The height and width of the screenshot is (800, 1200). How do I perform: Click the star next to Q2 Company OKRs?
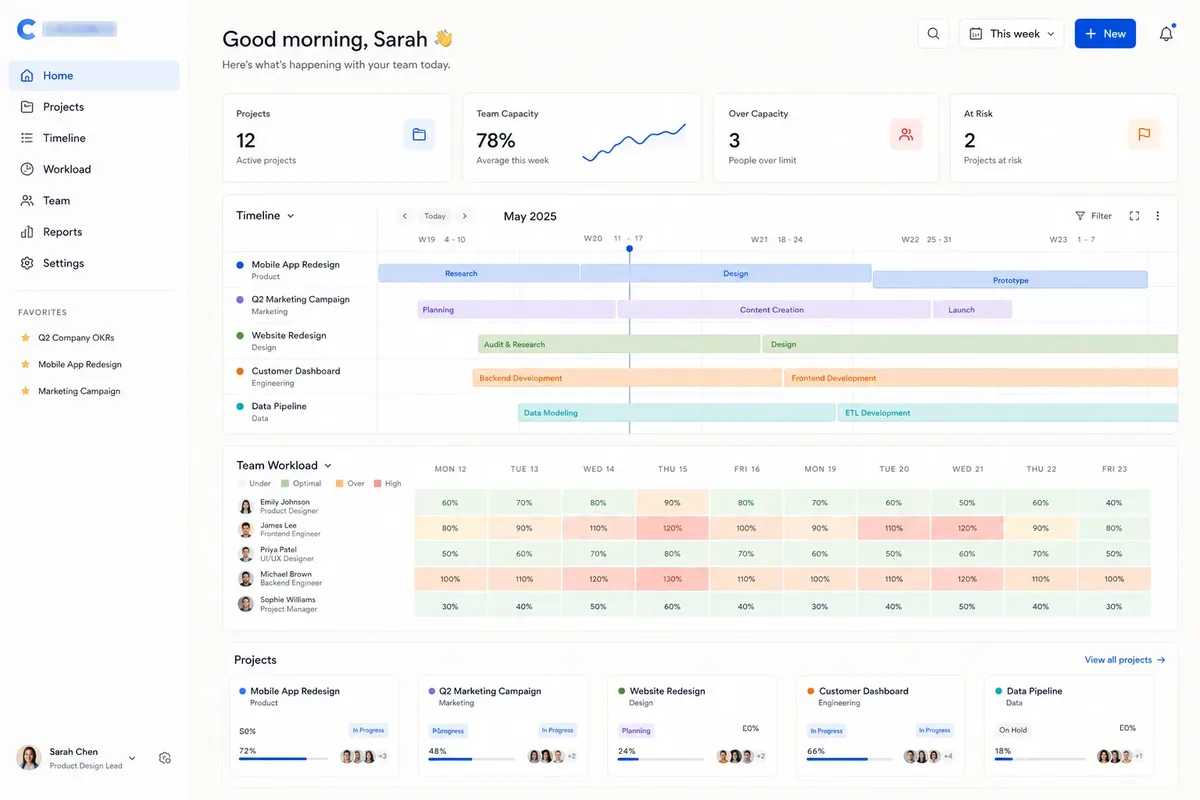click(x=26, y=338)
